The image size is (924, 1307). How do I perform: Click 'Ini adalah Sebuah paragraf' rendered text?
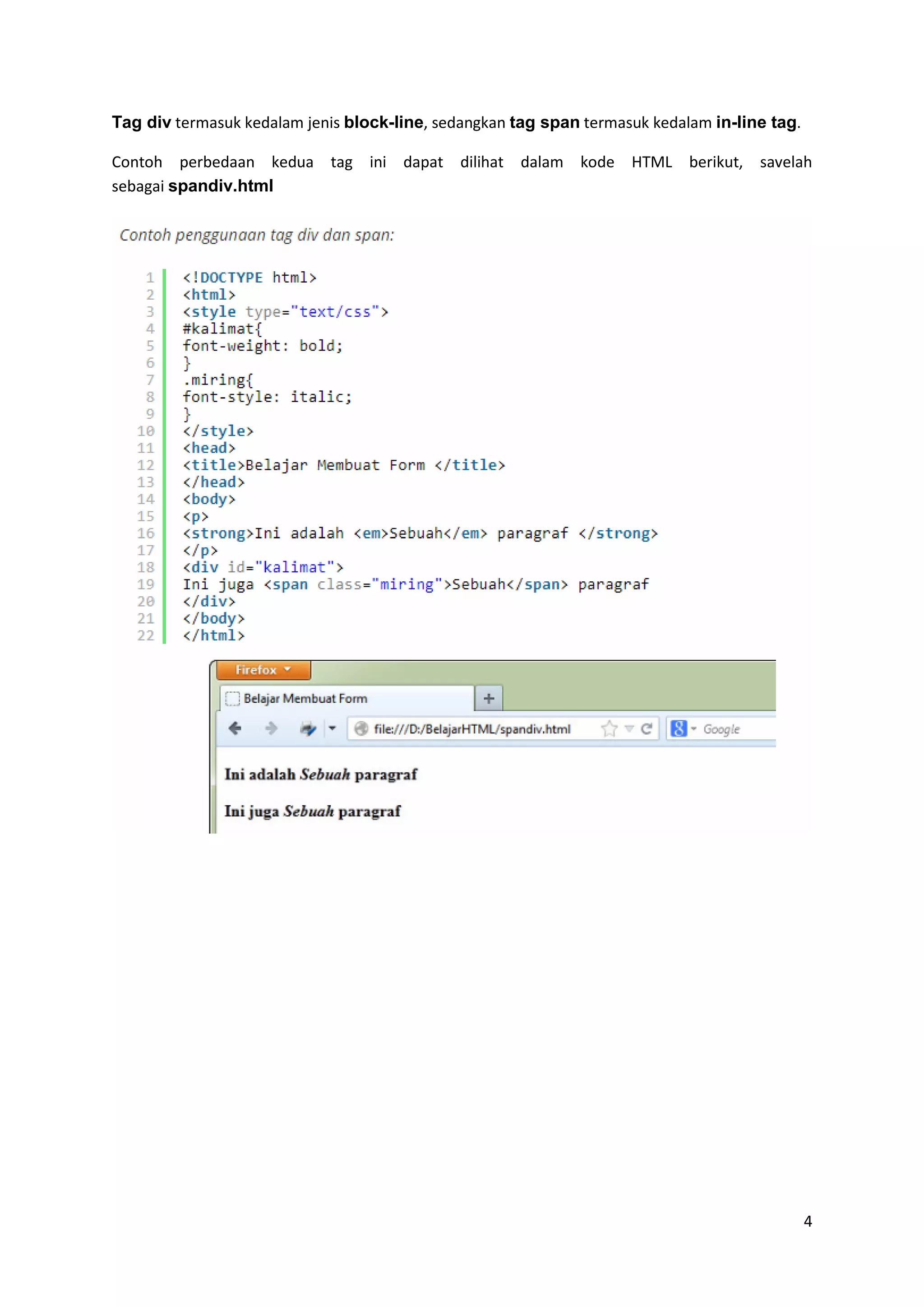[x=321, y=775]
